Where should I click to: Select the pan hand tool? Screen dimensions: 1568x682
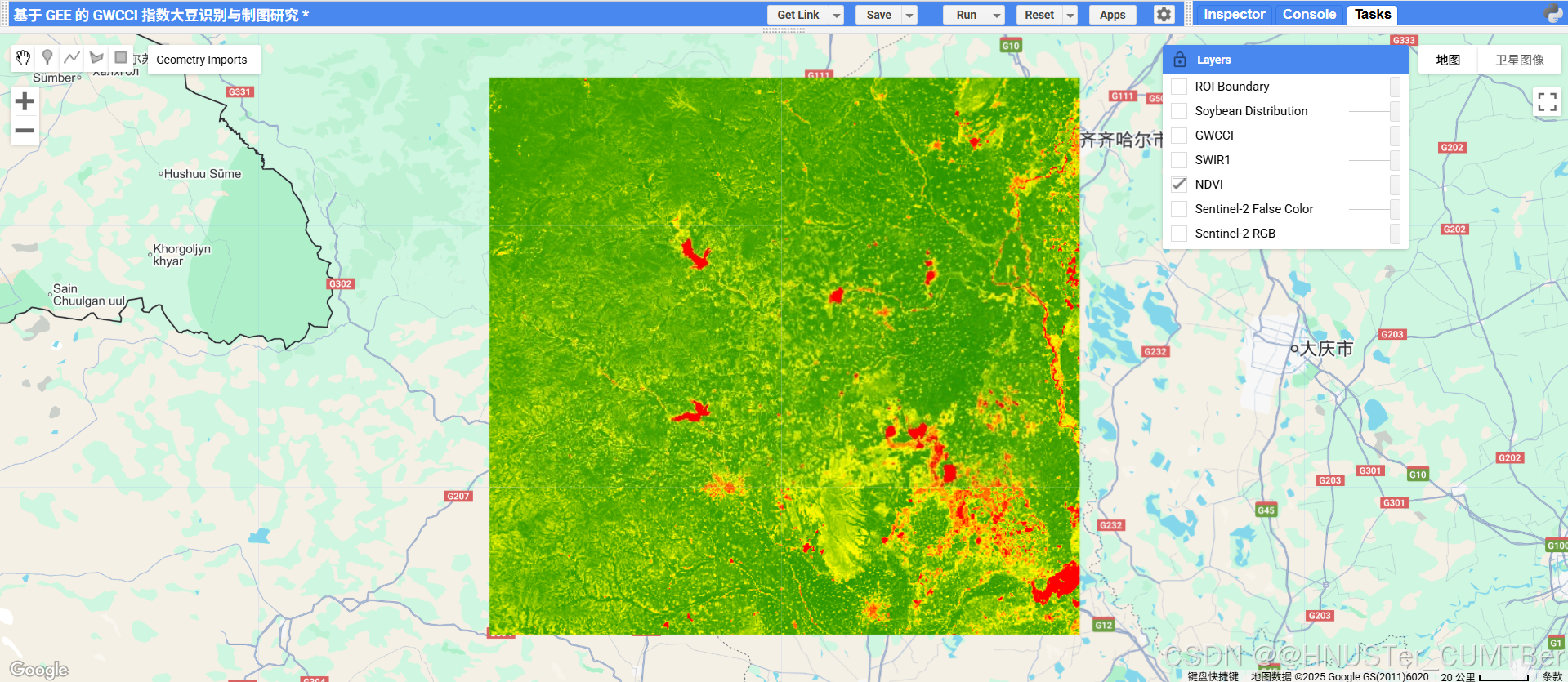tap(23, 57)
